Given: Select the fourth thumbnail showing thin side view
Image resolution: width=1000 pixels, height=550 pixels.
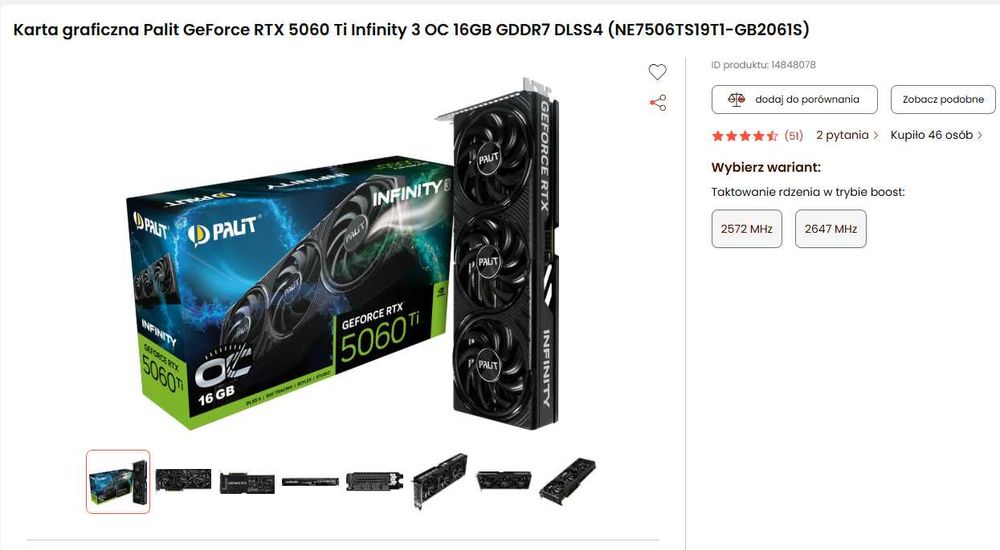Looking at the screenshot, I should click(311, 482).
